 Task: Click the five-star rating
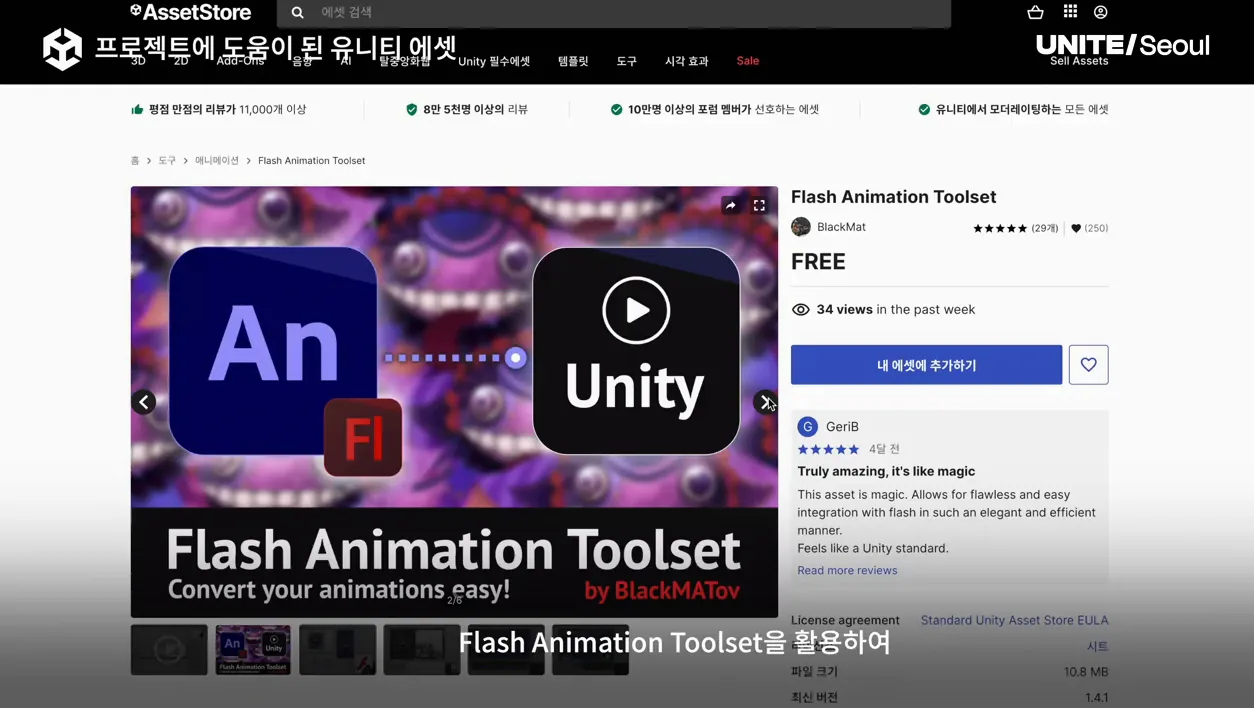coord(1000,228)
